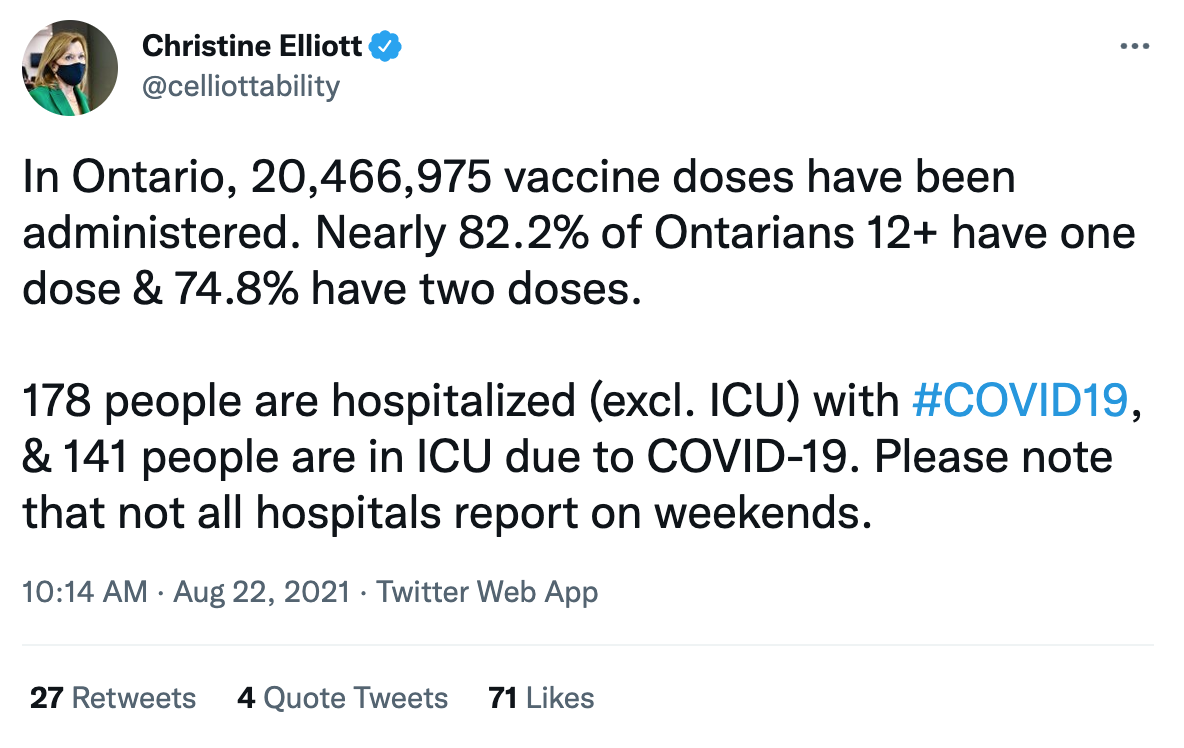Click the 'Ontarians 12+' phrase in the tweet
This screenshot has height=748, width=1184.
796,233
